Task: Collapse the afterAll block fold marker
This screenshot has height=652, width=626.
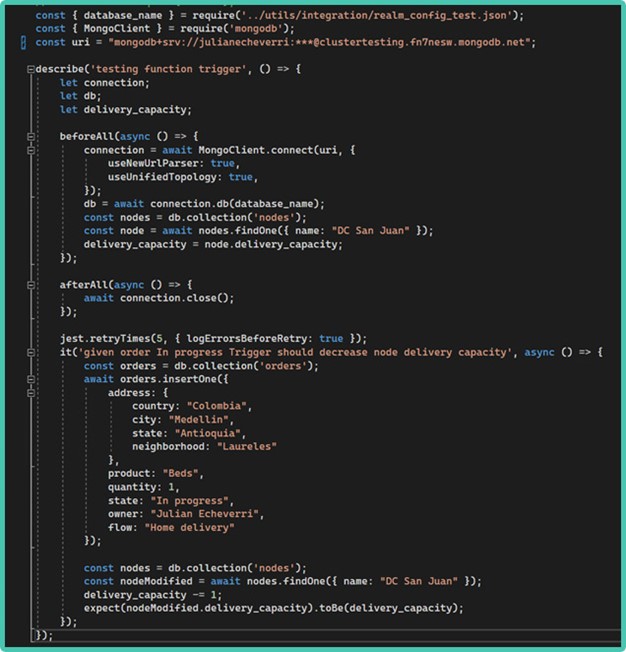Action: pyautogui.click(x=30, y=285)
